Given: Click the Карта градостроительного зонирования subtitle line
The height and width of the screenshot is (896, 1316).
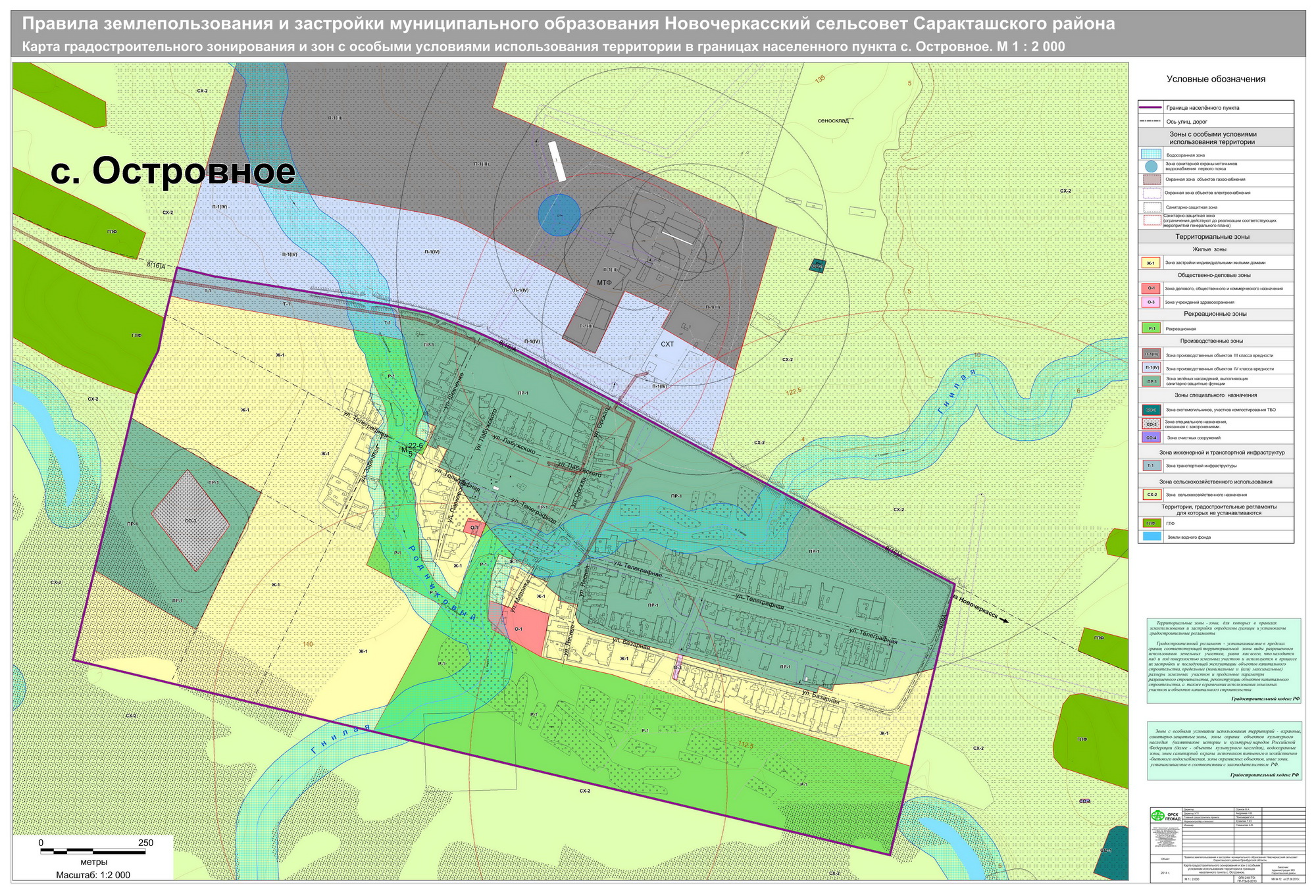Looking at the screenshot, I should (x=544, y=47).
